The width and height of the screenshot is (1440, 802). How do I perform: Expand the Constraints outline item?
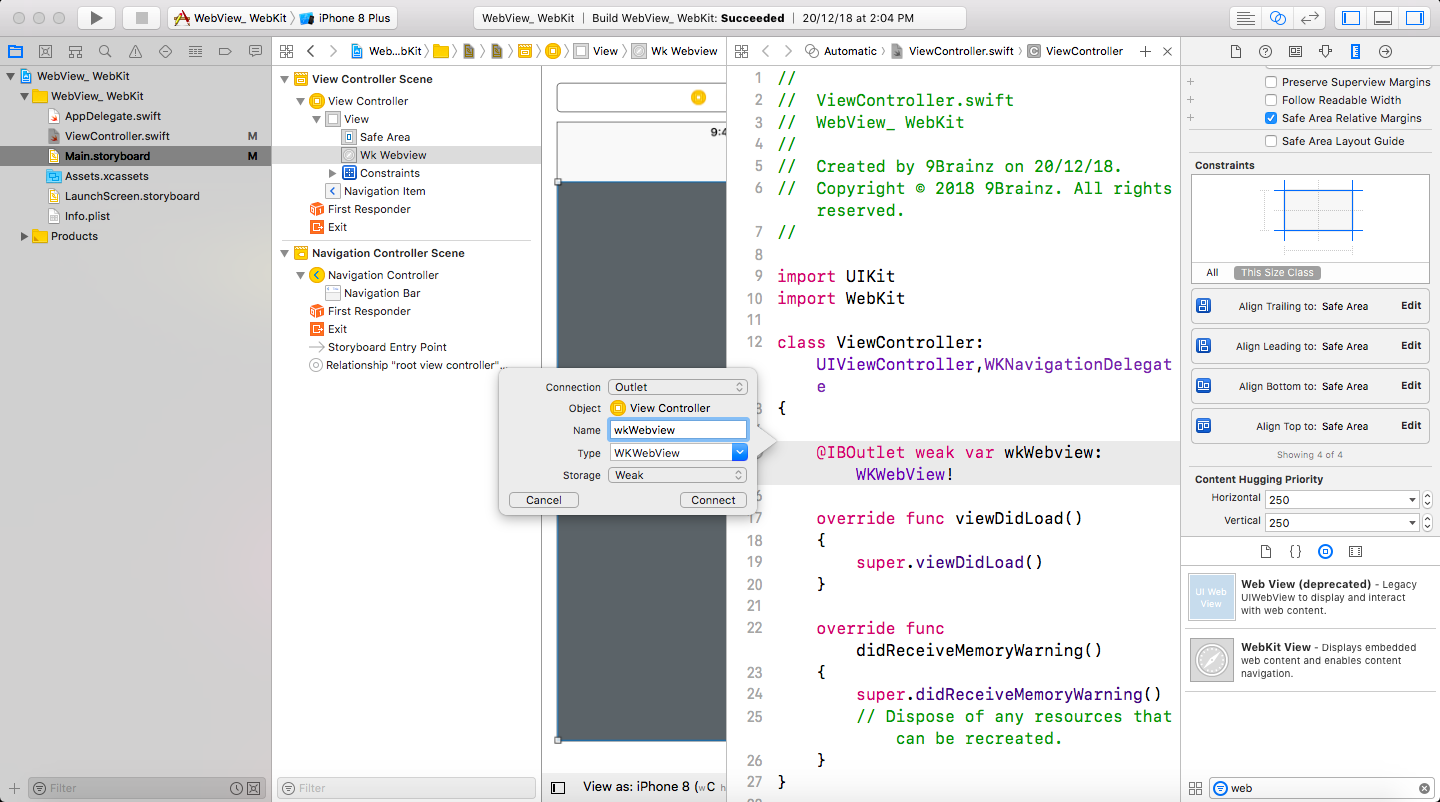pyautogui.click(x=333, y=173)
